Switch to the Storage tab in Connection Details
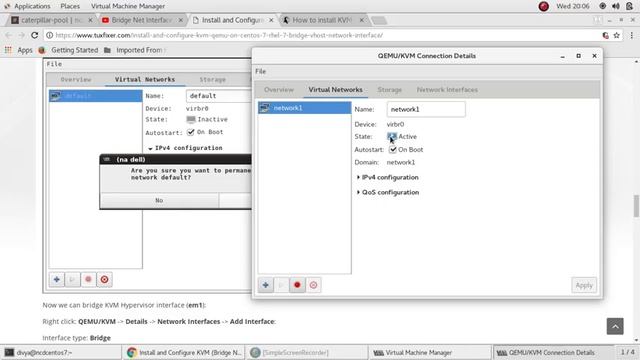The width and height of the screenshot is (640, 360). pyautogui.click(x=389, y=89)
